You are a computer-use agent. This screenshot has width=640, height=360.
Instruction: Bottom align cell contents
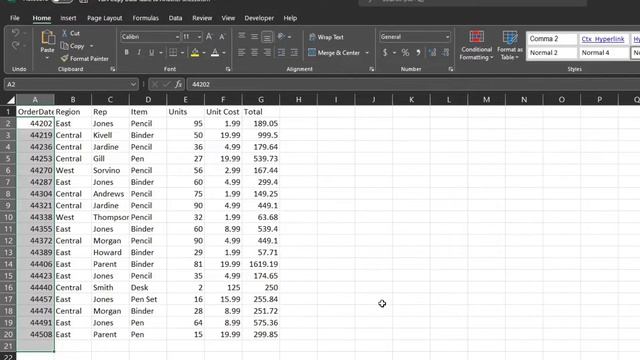pyautogui.click(x=267, y=37)
